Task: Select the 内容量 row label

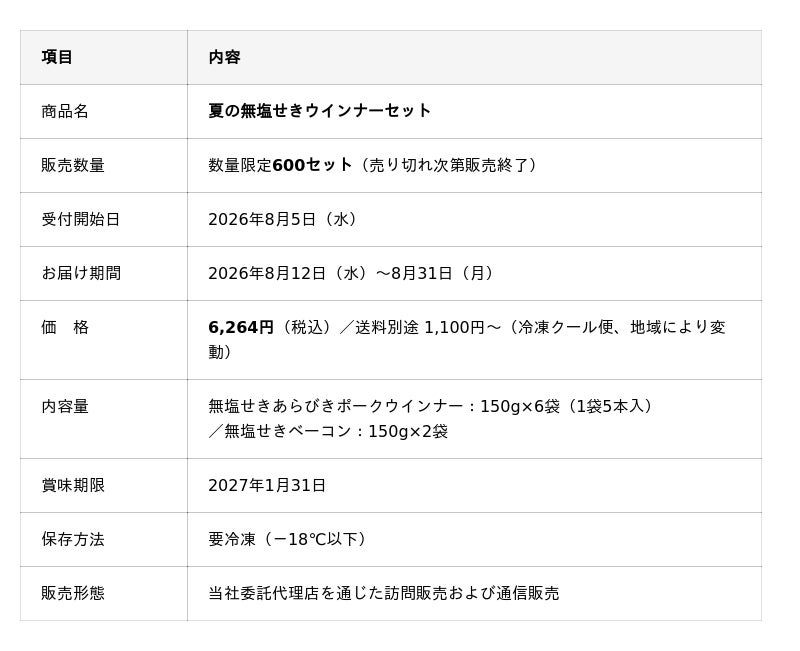Action: tap(65, 407)
